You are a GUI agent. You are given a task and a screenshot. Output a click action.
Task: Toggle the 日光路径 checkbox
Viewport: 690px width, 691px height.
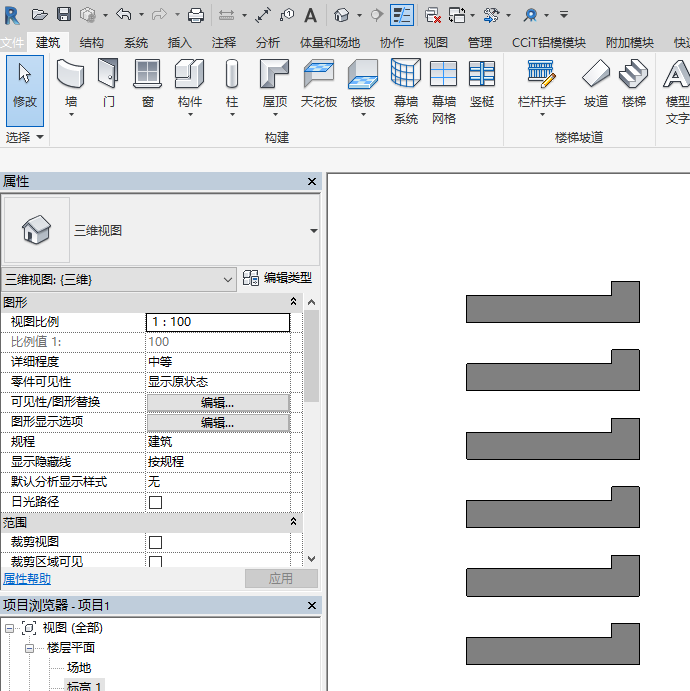click(156, 502)
